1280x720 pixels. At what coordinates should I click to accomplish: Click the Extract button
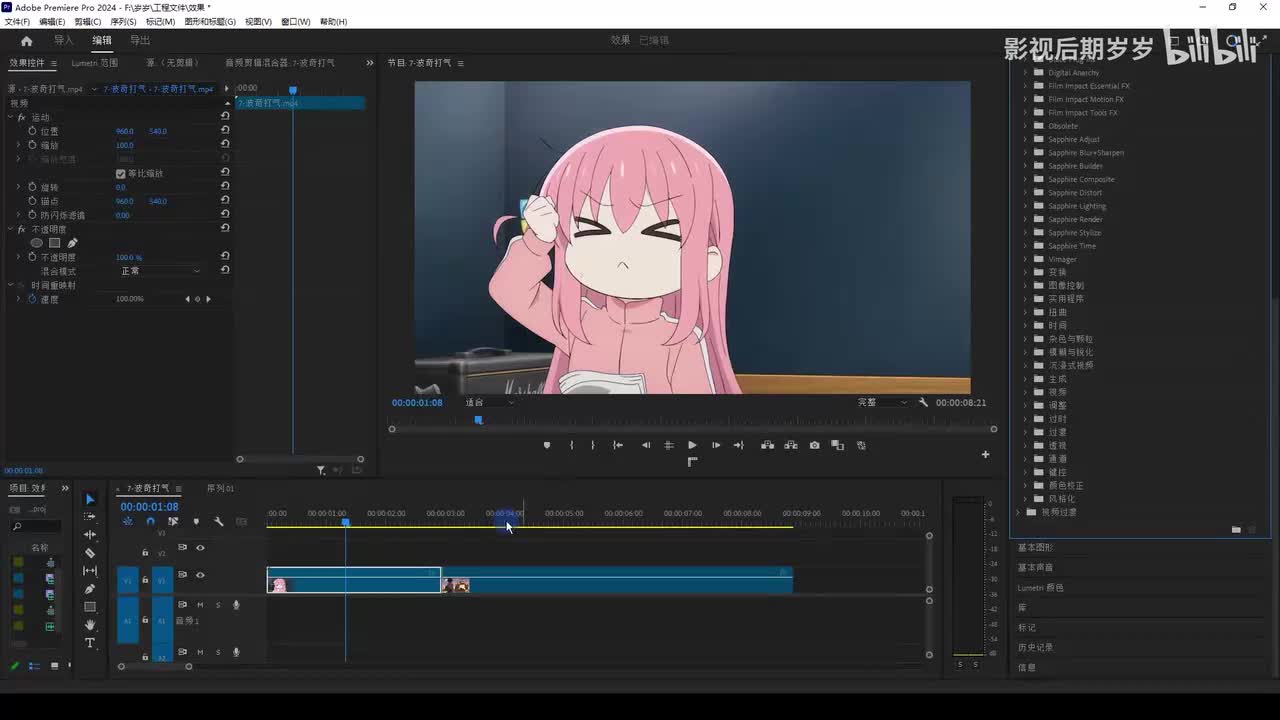click(791, 445)
